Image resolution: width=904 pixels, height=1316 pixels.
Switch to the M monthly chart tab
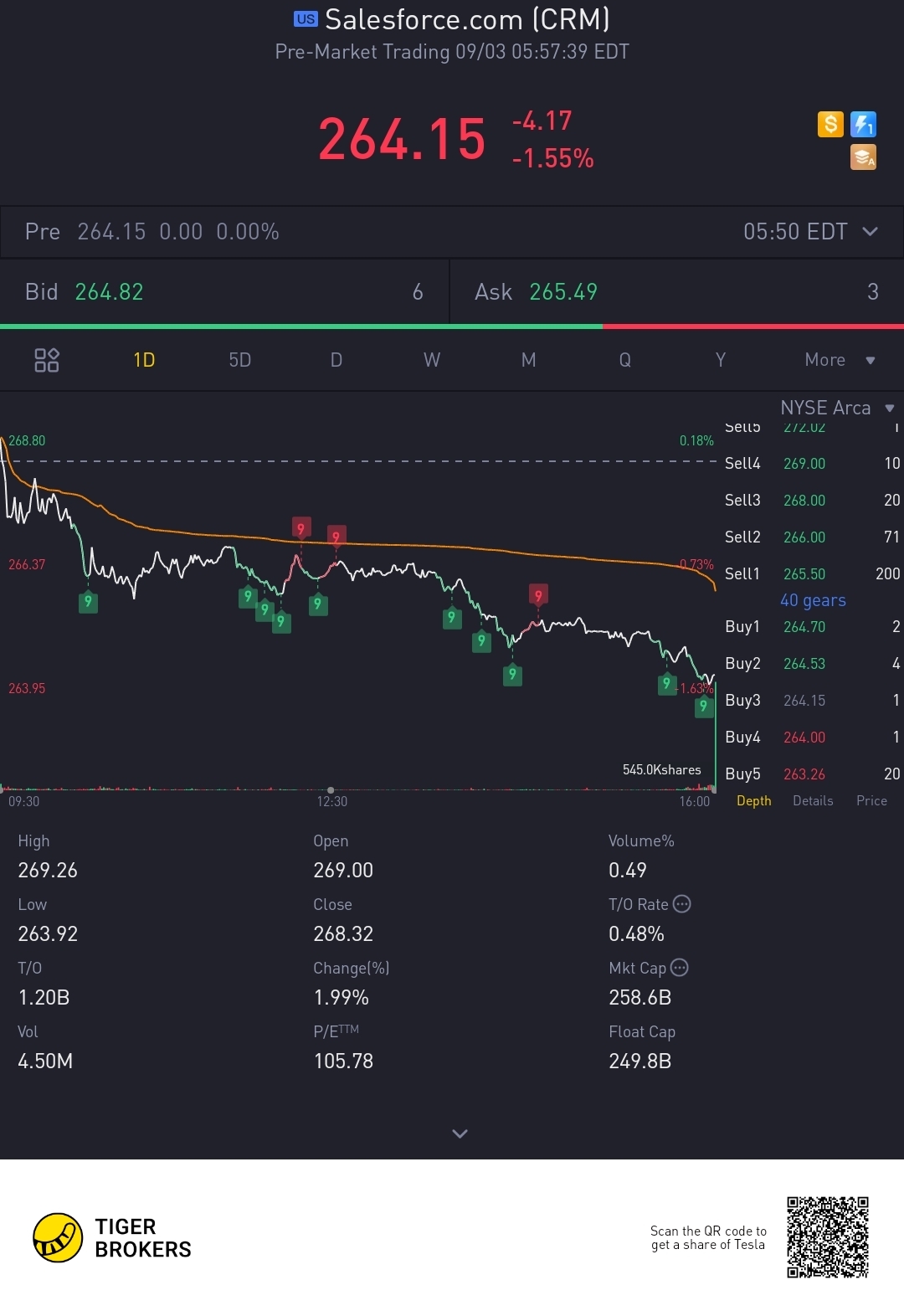[528, 360]
